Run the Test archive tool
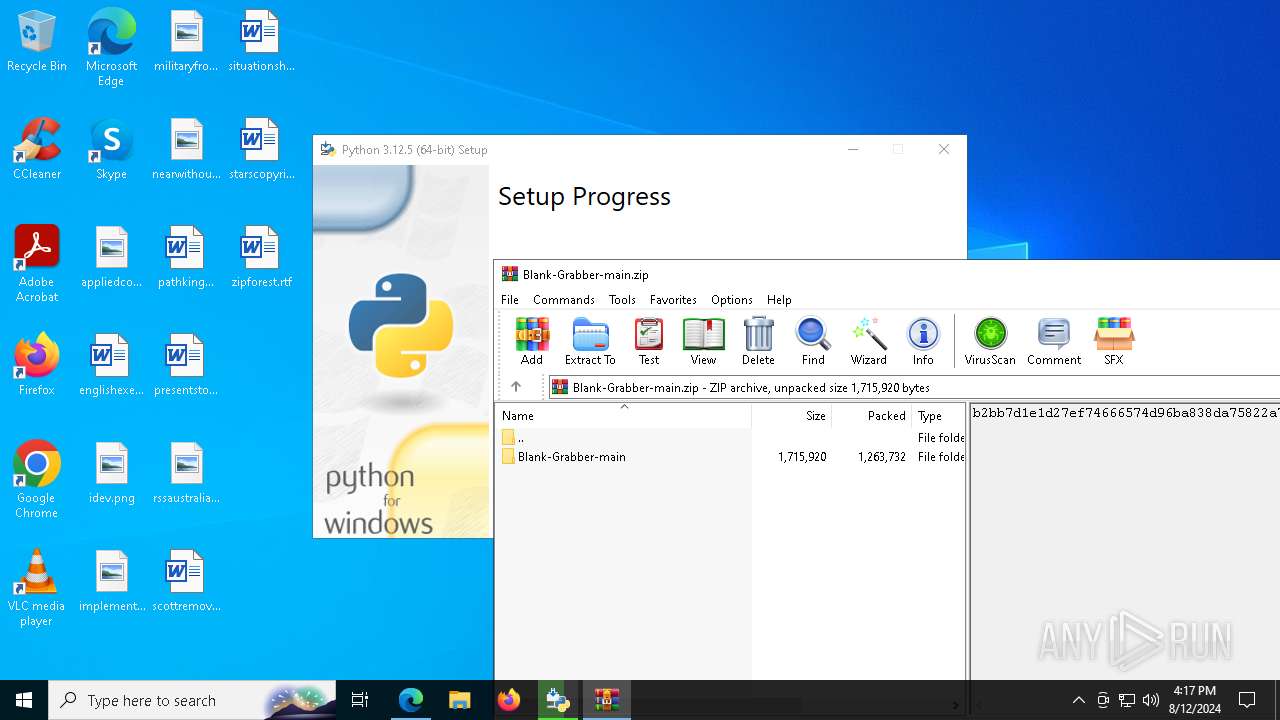Image resolution: width=1280 pixels, height=720 pixels. tap(649, 342)
